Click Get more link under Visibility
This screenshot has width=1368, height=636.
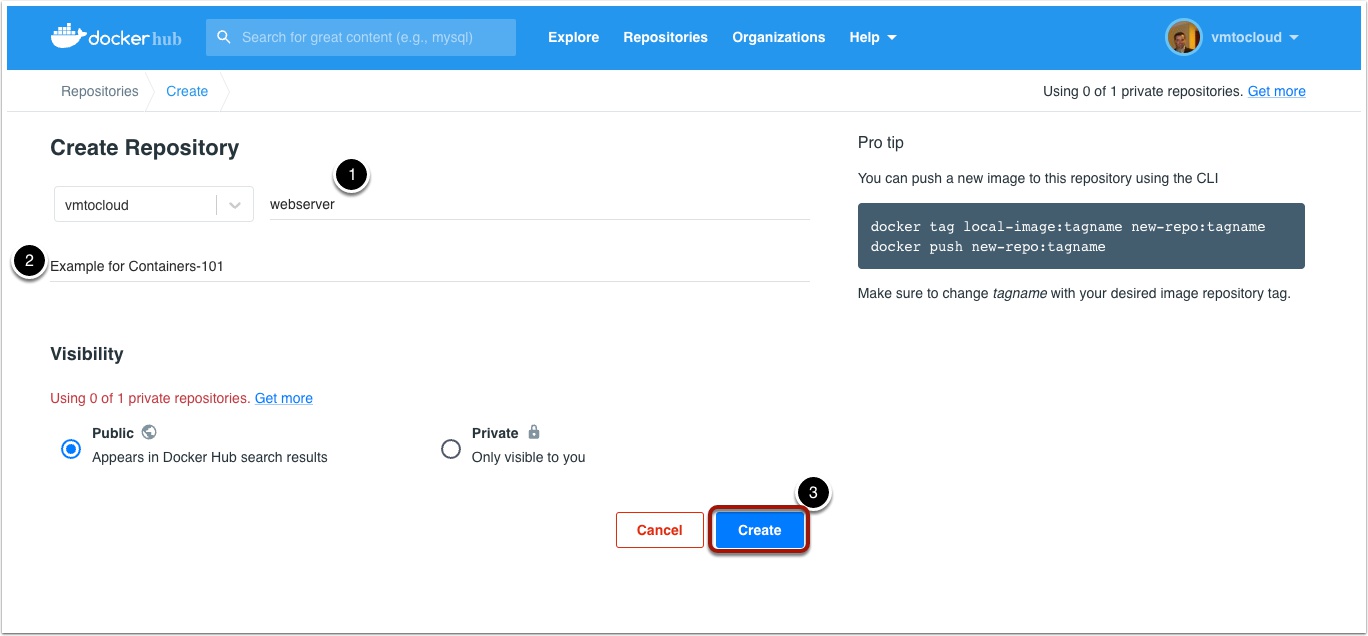click(x=284, y=398)
